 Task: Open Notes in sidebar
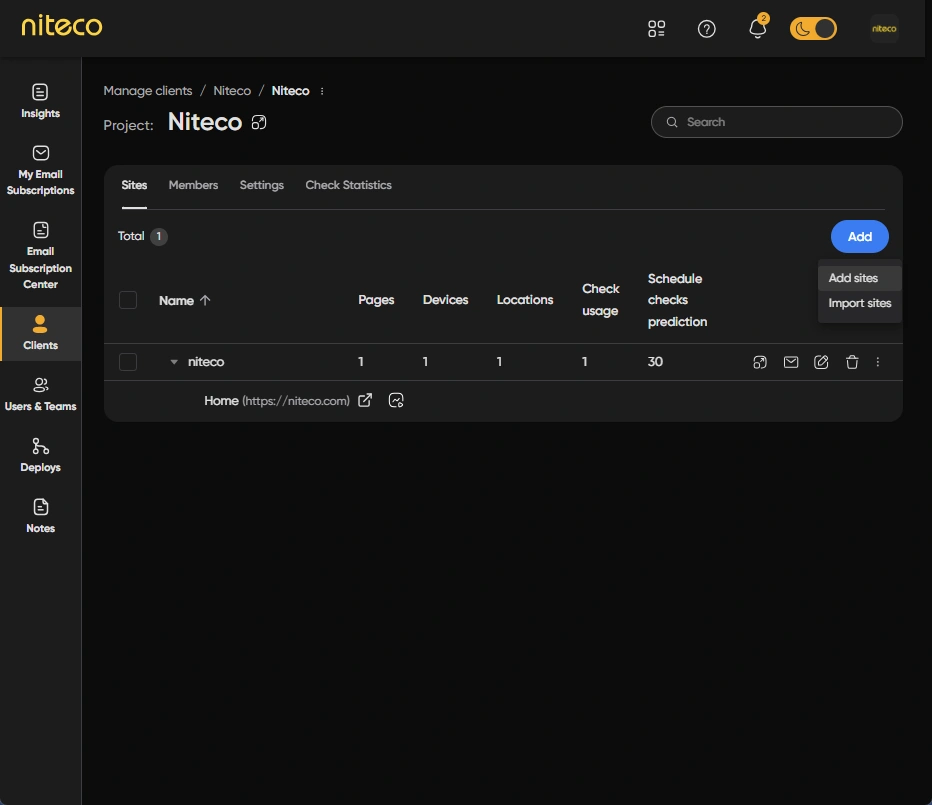tap(40, 516)
